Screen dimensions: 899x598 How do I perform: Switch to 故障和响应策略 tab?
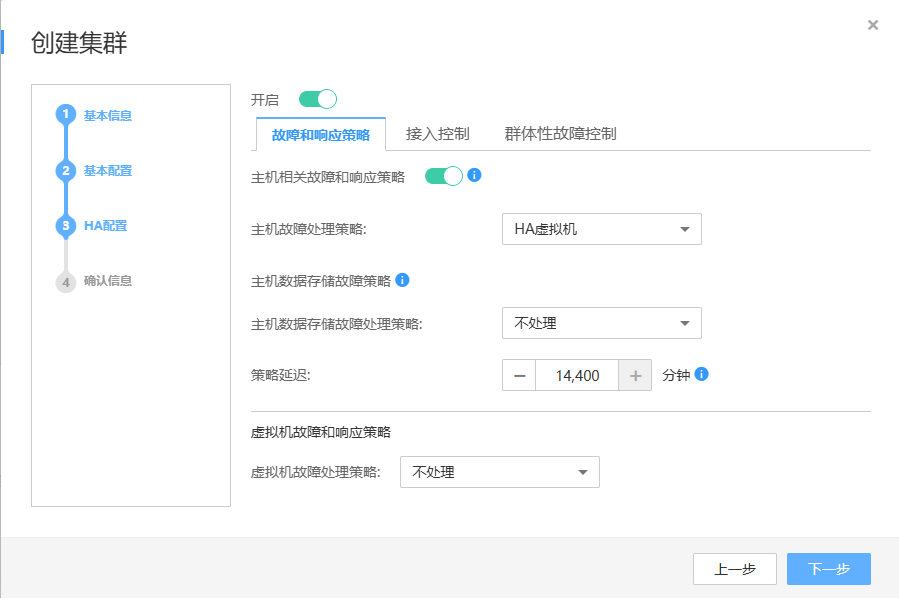[320, 135]
